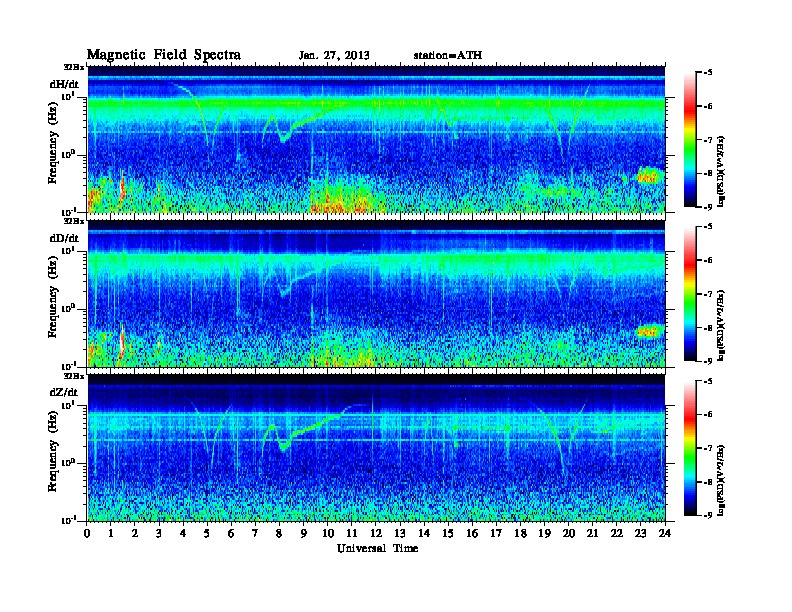Click the "dZ/dt" panel label
This screenshot has height=612, width=792.
pos(64,392)
